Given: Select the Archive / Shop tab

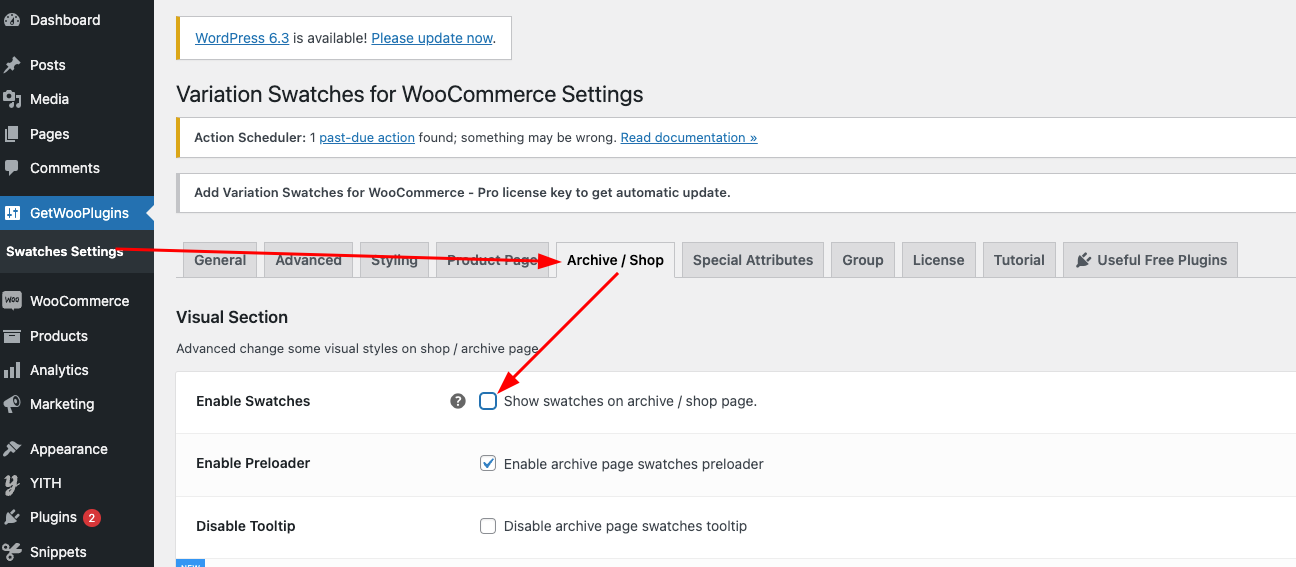Looking at the screenshot, I should (x=615, y=260).
